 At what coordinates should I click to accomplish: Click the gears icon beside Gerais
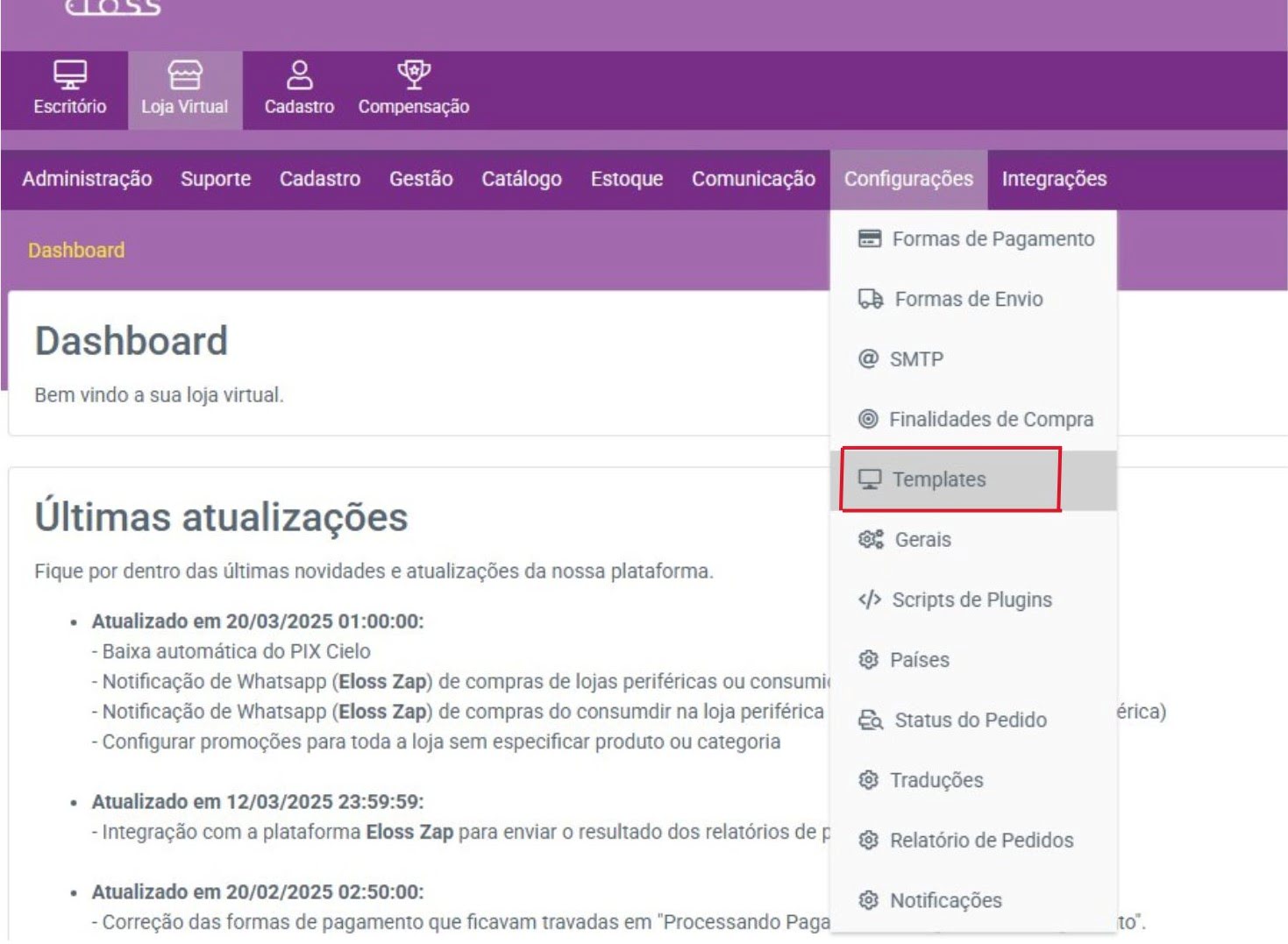871,539
